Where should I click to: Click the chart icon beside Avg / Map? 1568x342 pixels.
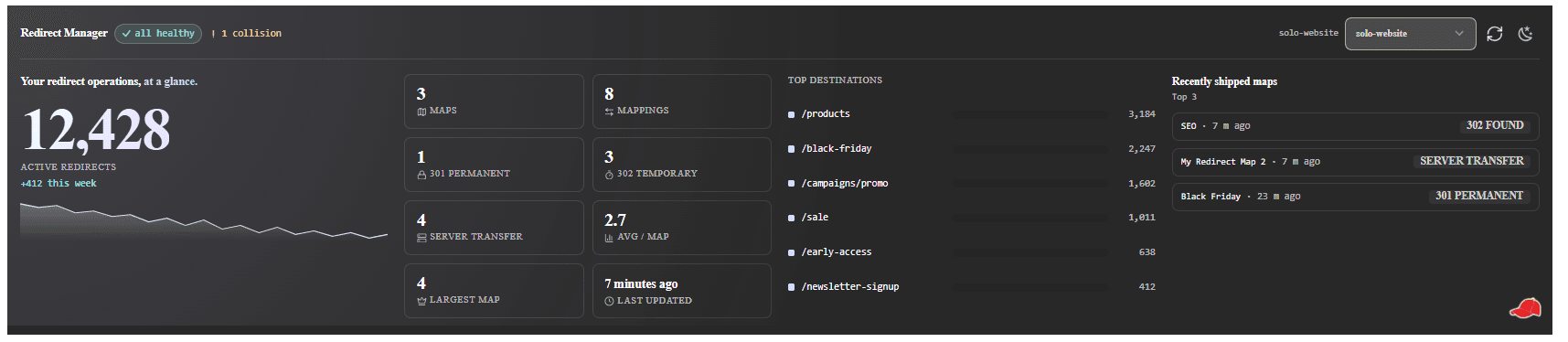pos(609,237)
